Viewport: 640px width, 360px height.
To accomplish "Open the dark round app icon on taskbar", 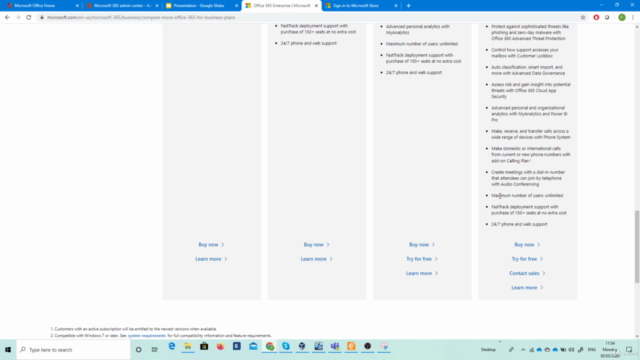I will 368,347.
